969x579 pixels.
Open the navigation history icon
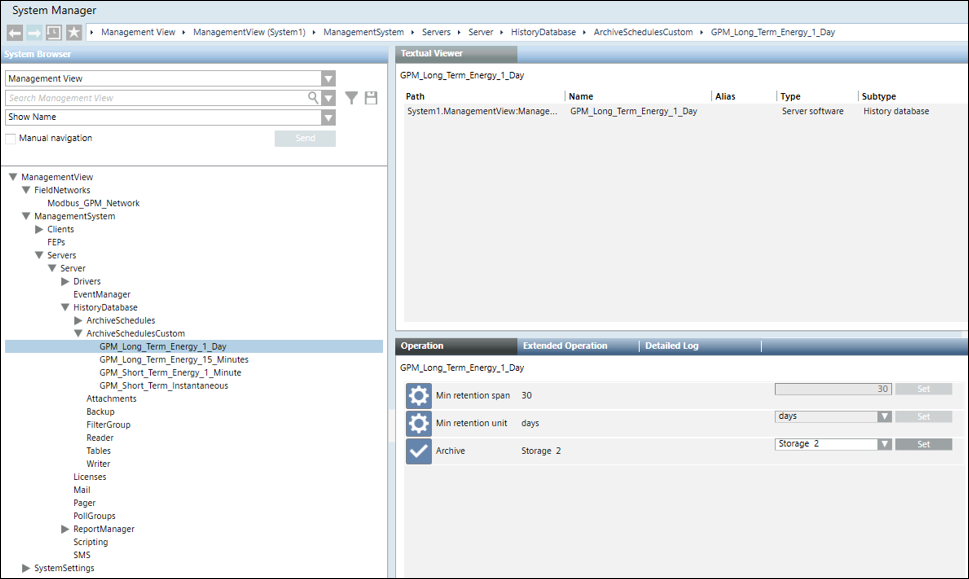pyautogui.click(x=53, y=32)
